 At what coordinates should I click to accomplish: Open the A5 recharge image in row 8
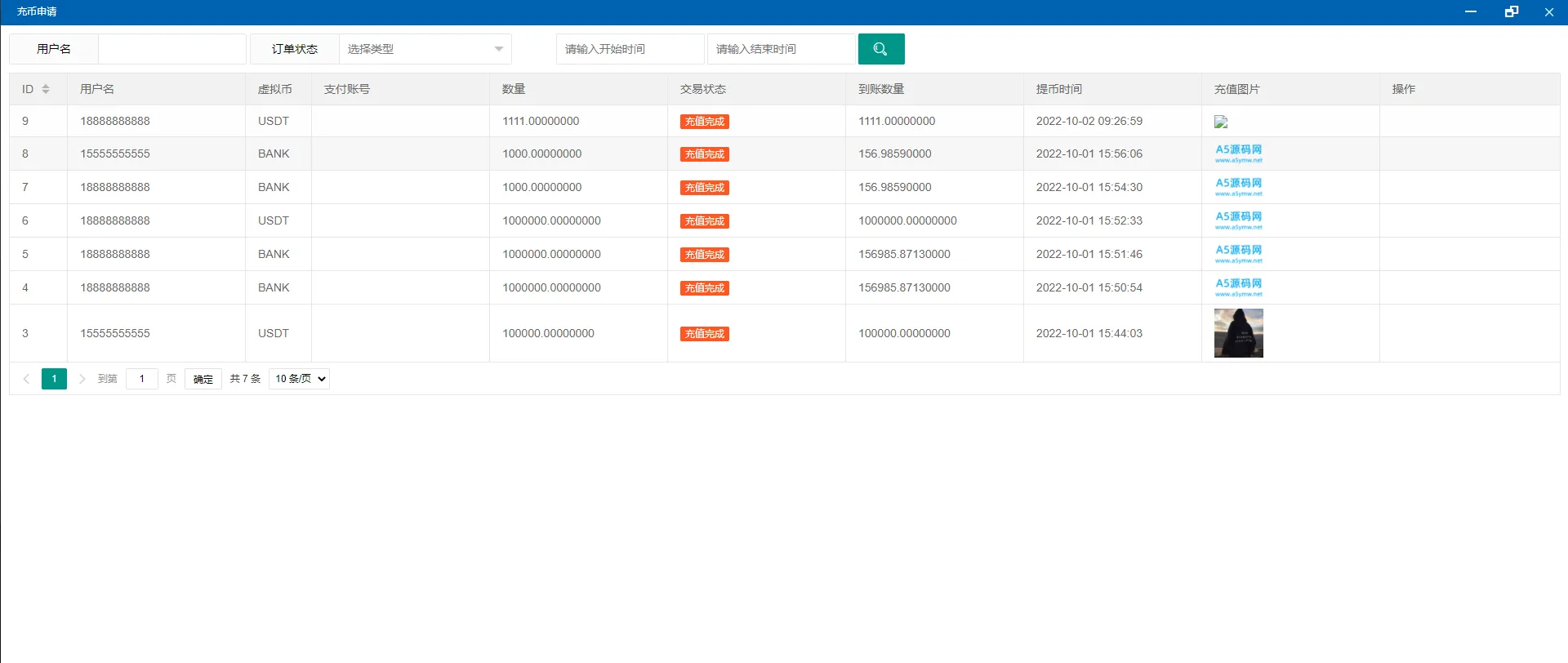pos(1238,154)
